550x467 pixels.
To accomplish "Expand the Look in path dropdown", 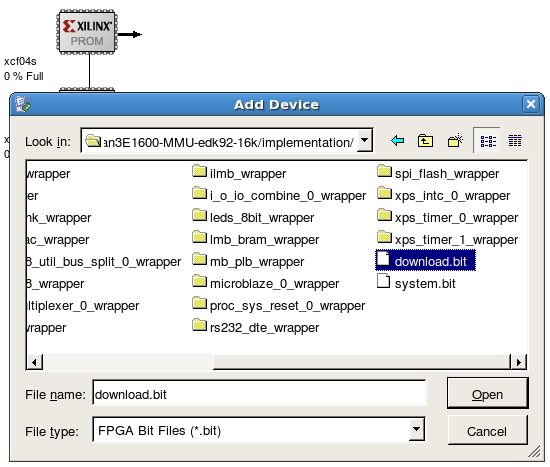I will [x=365, y=140].
